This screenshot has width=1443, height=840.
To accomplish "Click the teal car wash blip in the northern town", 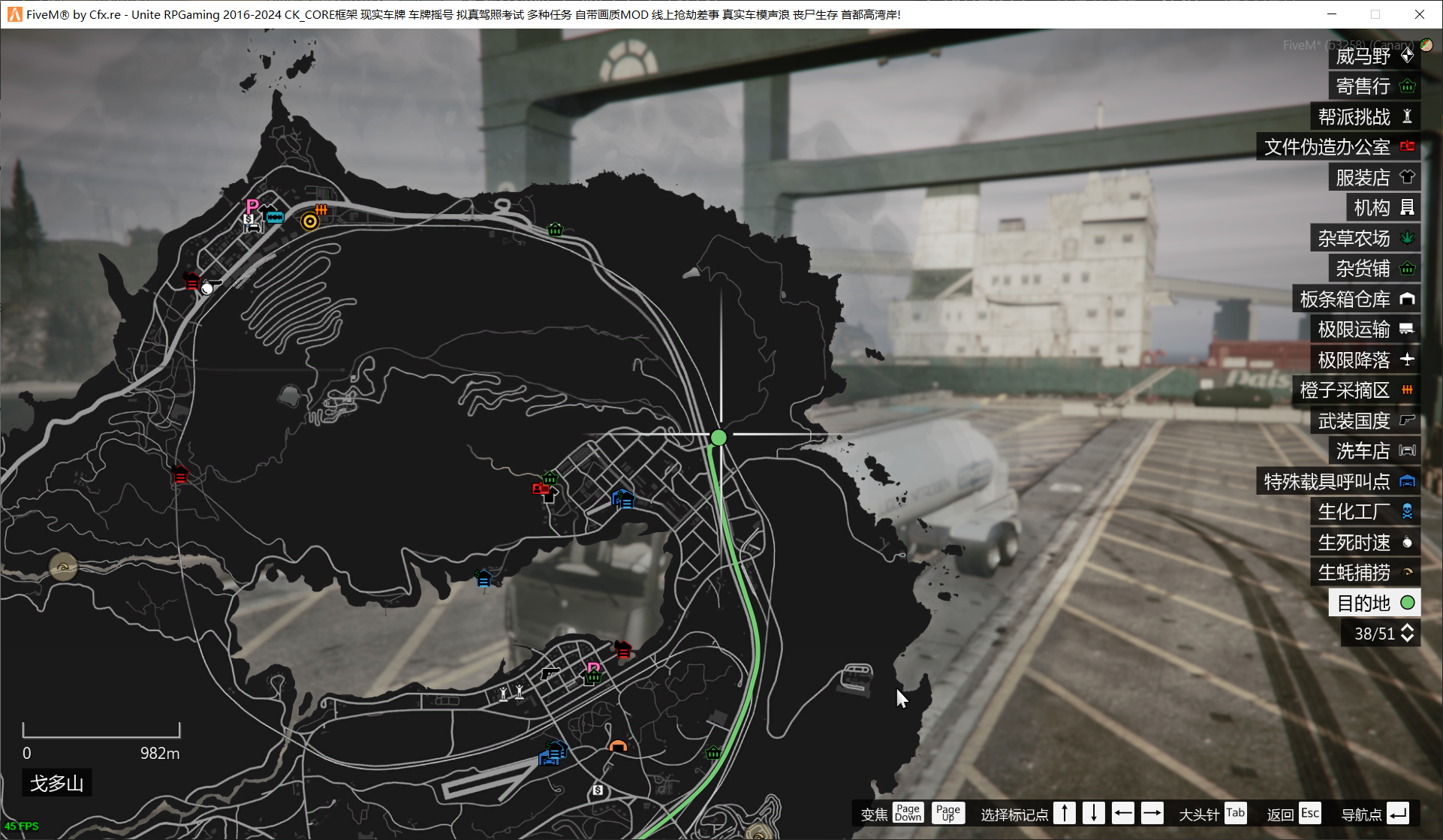I will pos(274,217).
